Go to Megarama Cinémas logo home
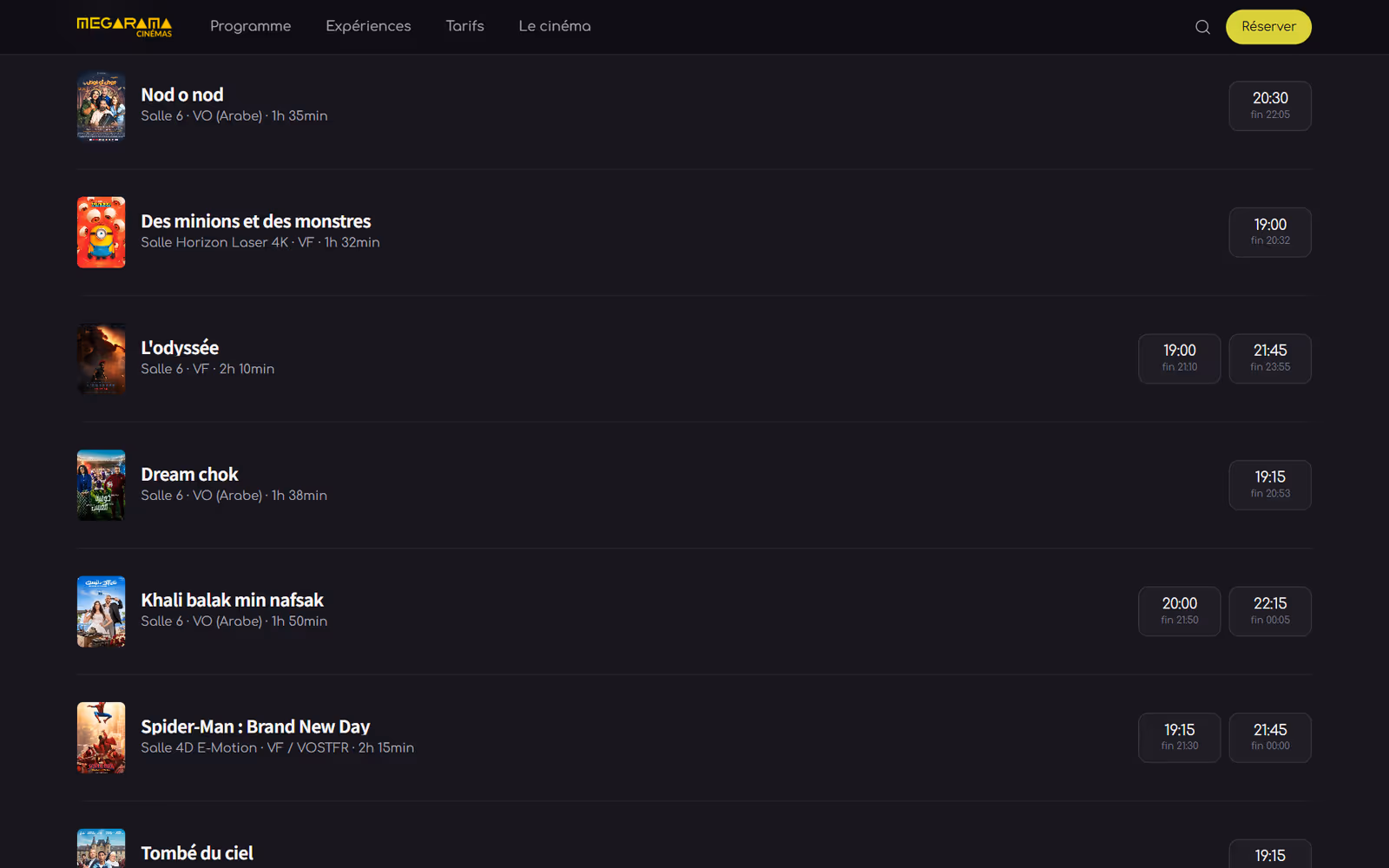Screen dimensions: 1389x868 124,27
